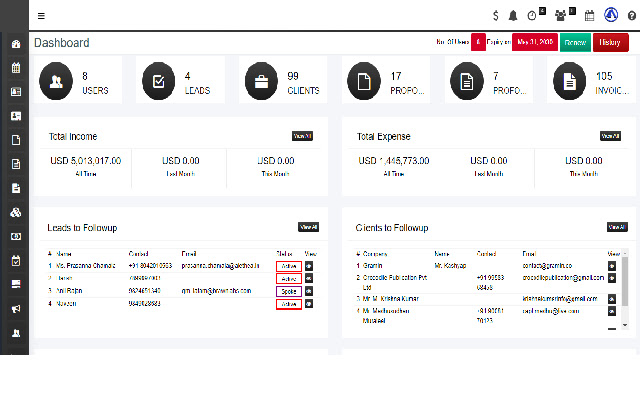
Task: Click the green Renew button
Action: (575, 42)
